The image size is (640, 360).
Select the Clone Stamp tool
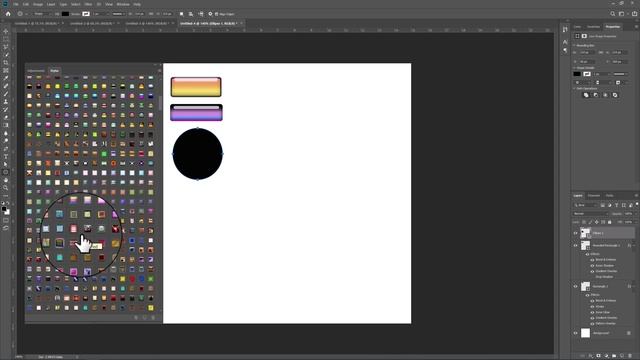(6, 102)
